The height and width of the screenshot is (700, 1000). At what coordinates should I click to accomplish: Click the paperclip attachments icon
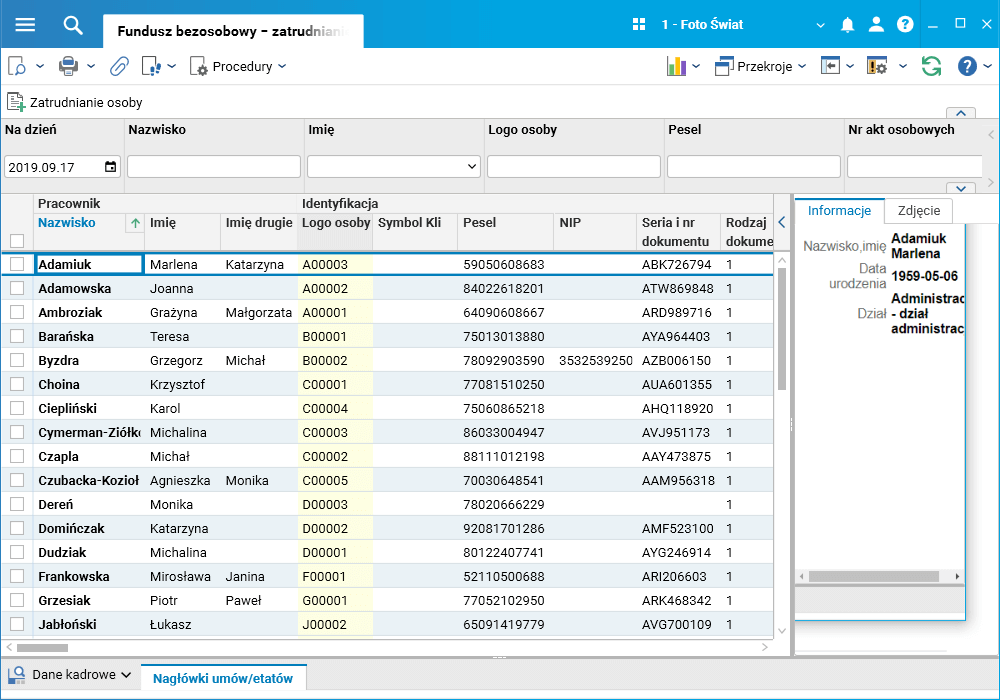(119, 66)
